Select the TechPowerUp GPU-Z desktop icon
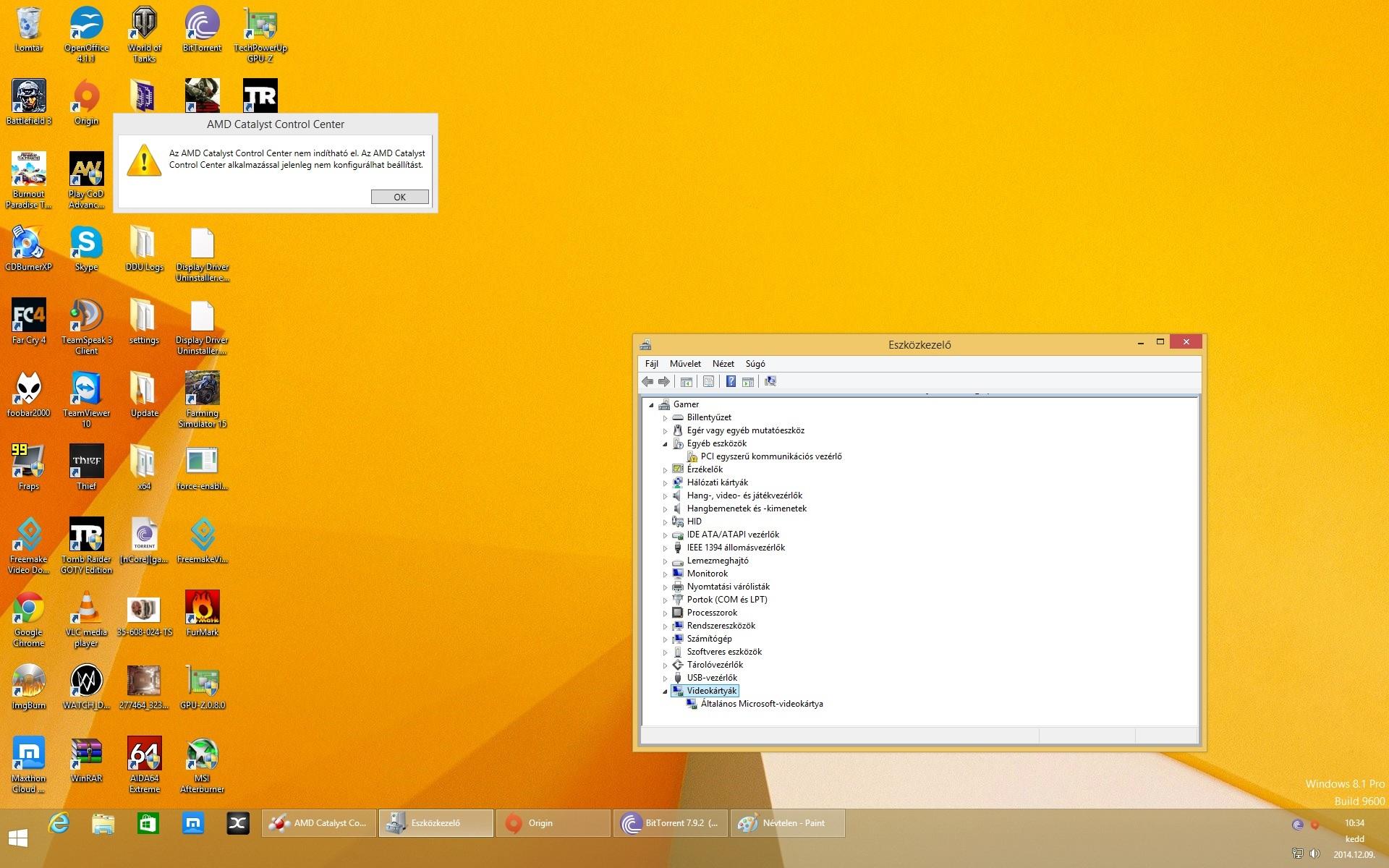 coord(260,34)
